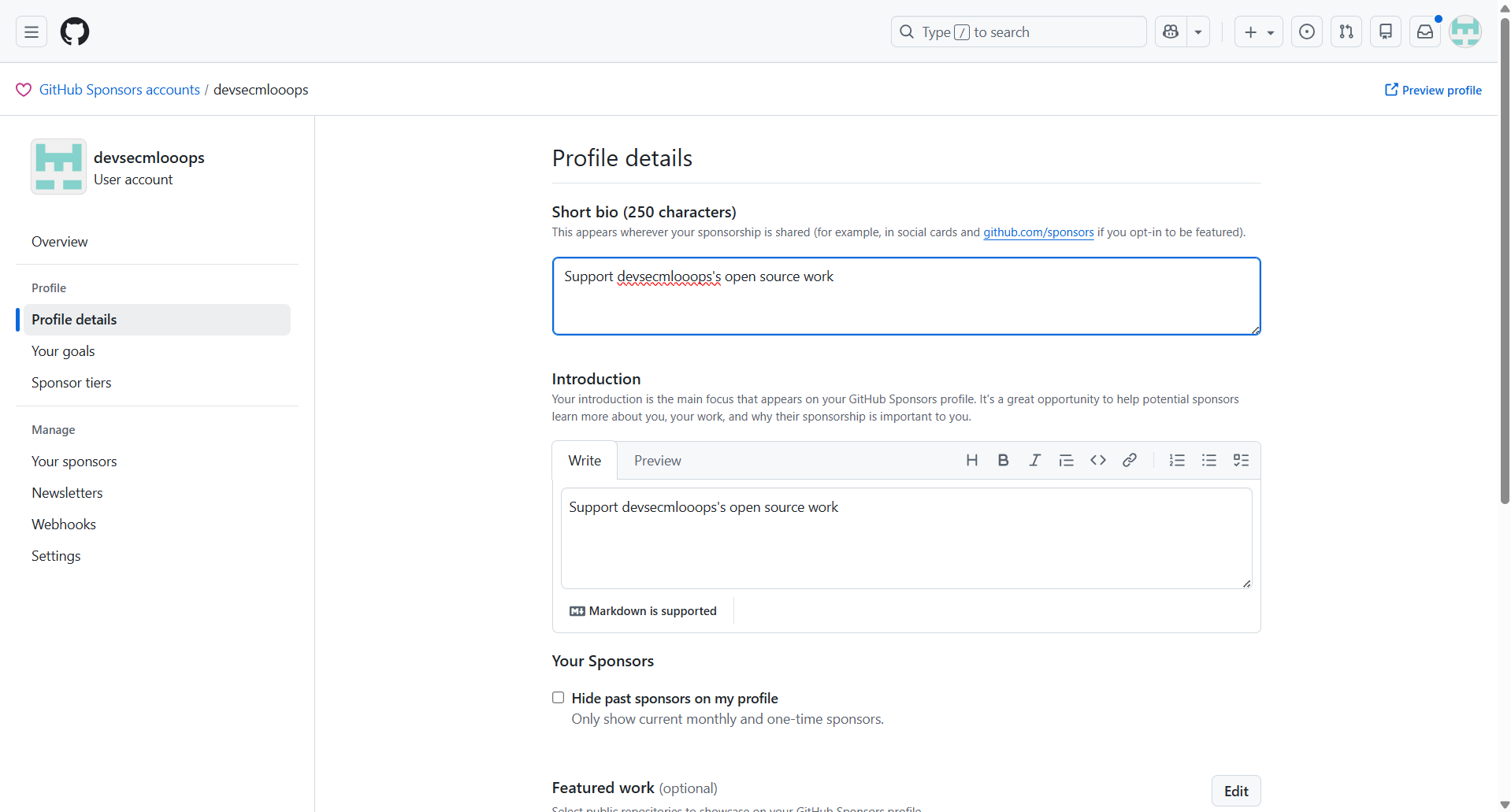Apply bold formatting in the Introduction editor
The image size is (1511, 812).
(x=1003, y=460)
